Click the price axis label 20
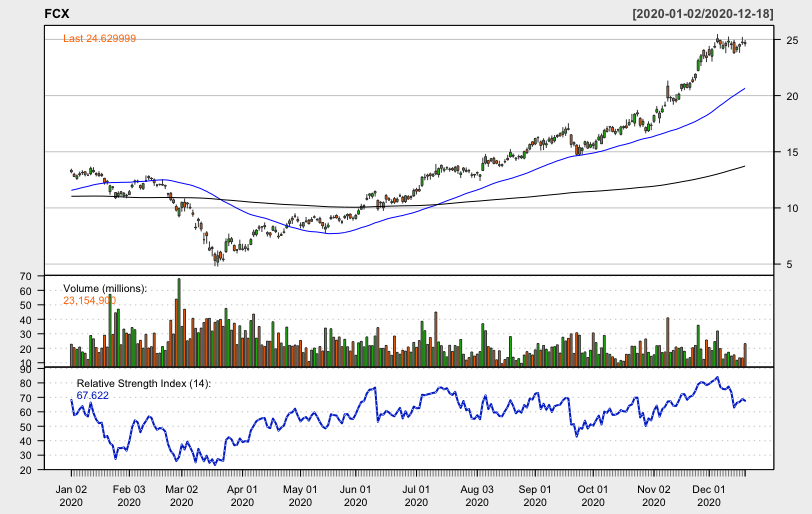The width and height of the screenshot is (812, 514). click(x=792, y=96)
